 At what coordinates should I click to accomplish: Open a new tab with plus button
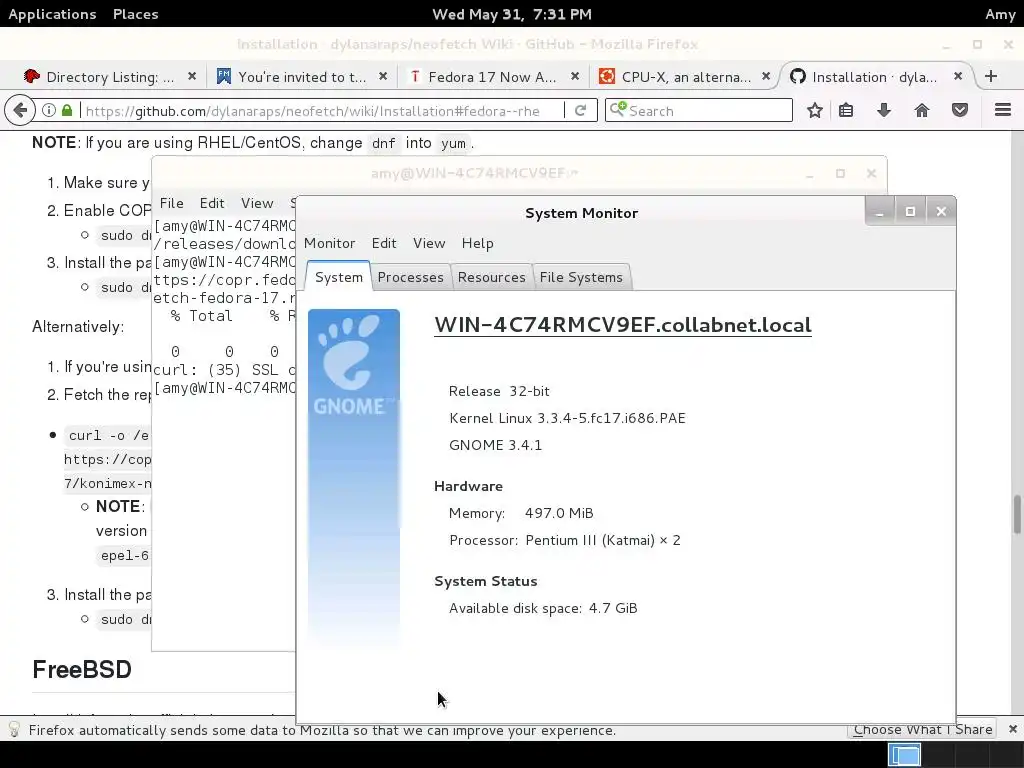point(991,76)
